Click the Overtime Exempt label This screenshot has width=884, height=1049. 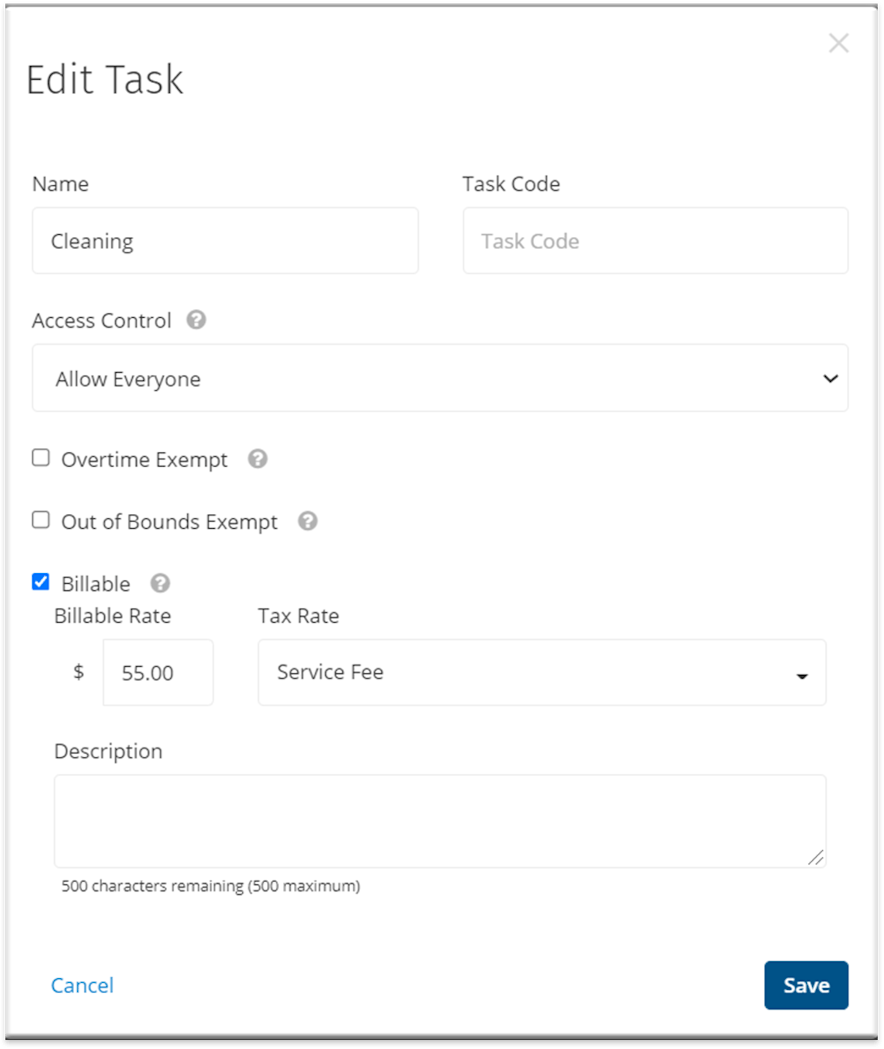click(x=145, y=460)
